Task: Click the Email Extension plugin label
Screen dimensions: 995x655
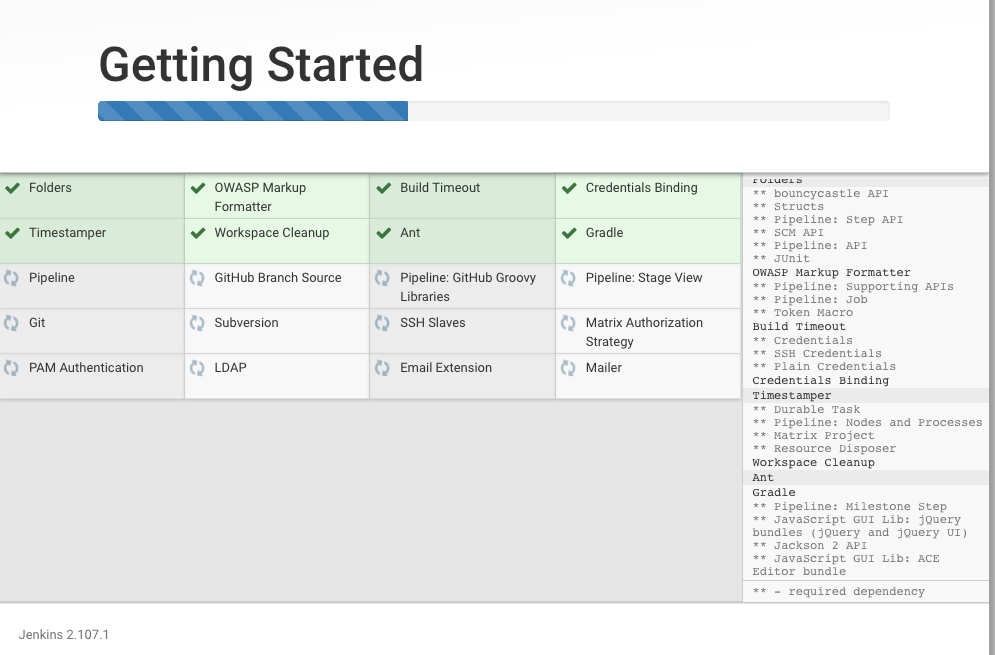Action: coord(445,368)
